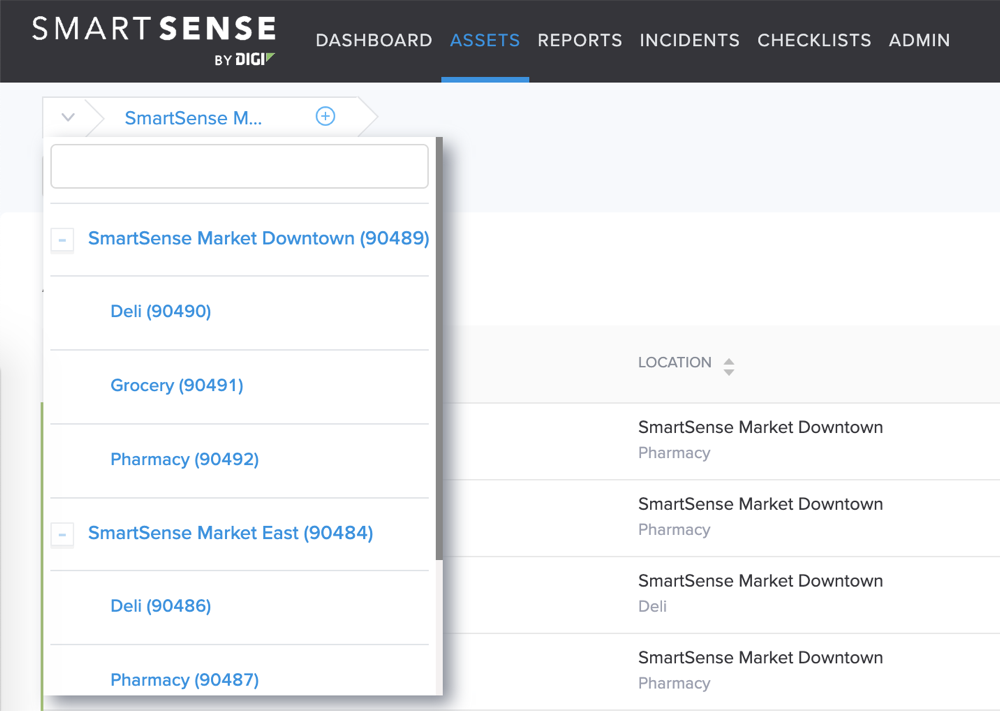The image size is (1000, 711).
Task: Click the dropdown list scrollbar
Action: pos(439,348)
